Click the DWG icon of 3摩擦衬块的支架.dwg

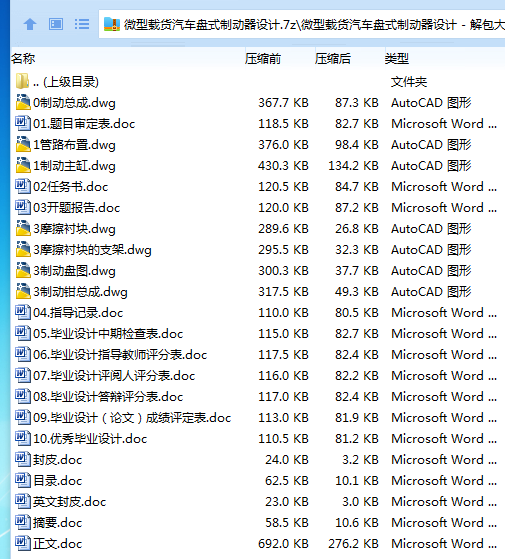[23, 249]
